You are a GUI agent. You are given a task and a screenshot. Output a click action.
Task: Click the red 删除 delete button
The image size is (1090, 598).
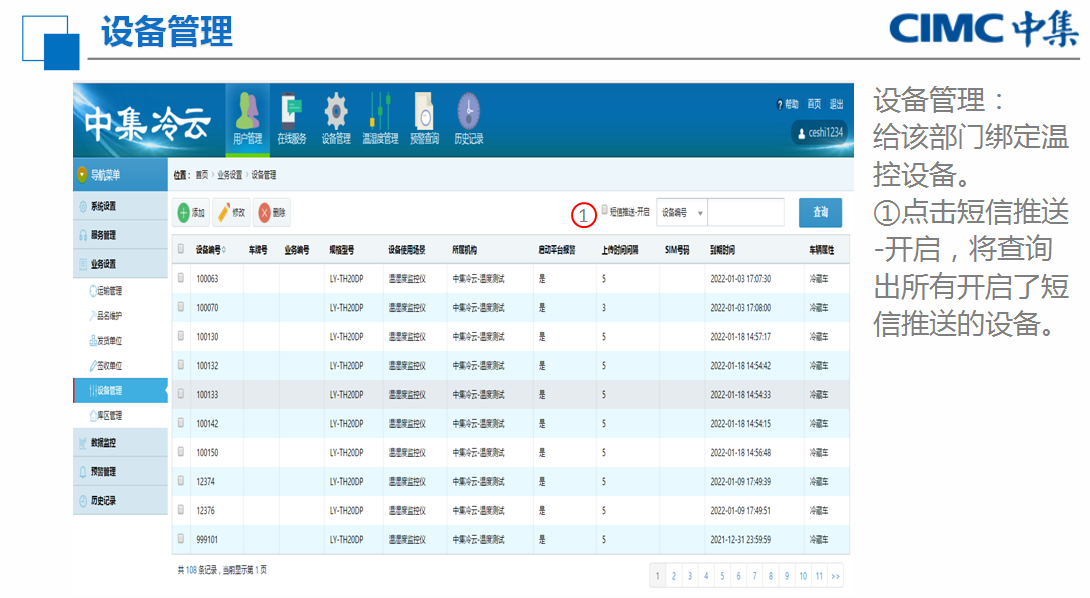272,213
